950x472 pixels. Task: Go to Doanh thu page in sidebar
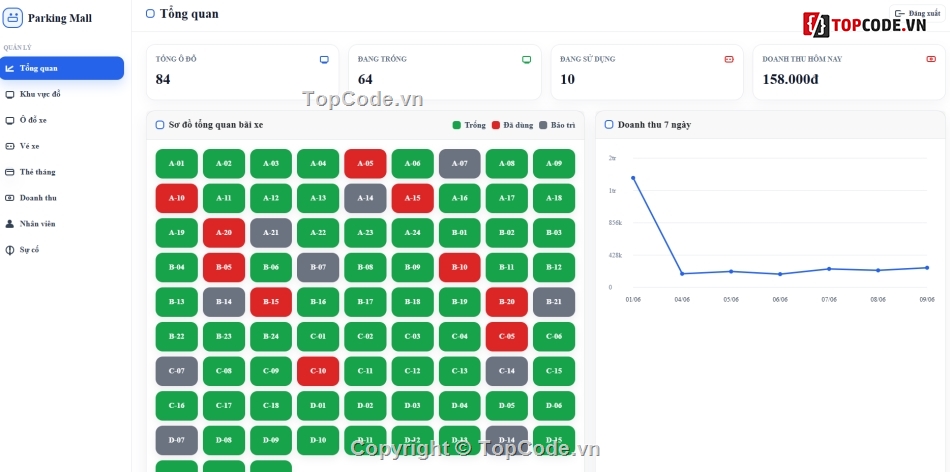coord(62,198)
